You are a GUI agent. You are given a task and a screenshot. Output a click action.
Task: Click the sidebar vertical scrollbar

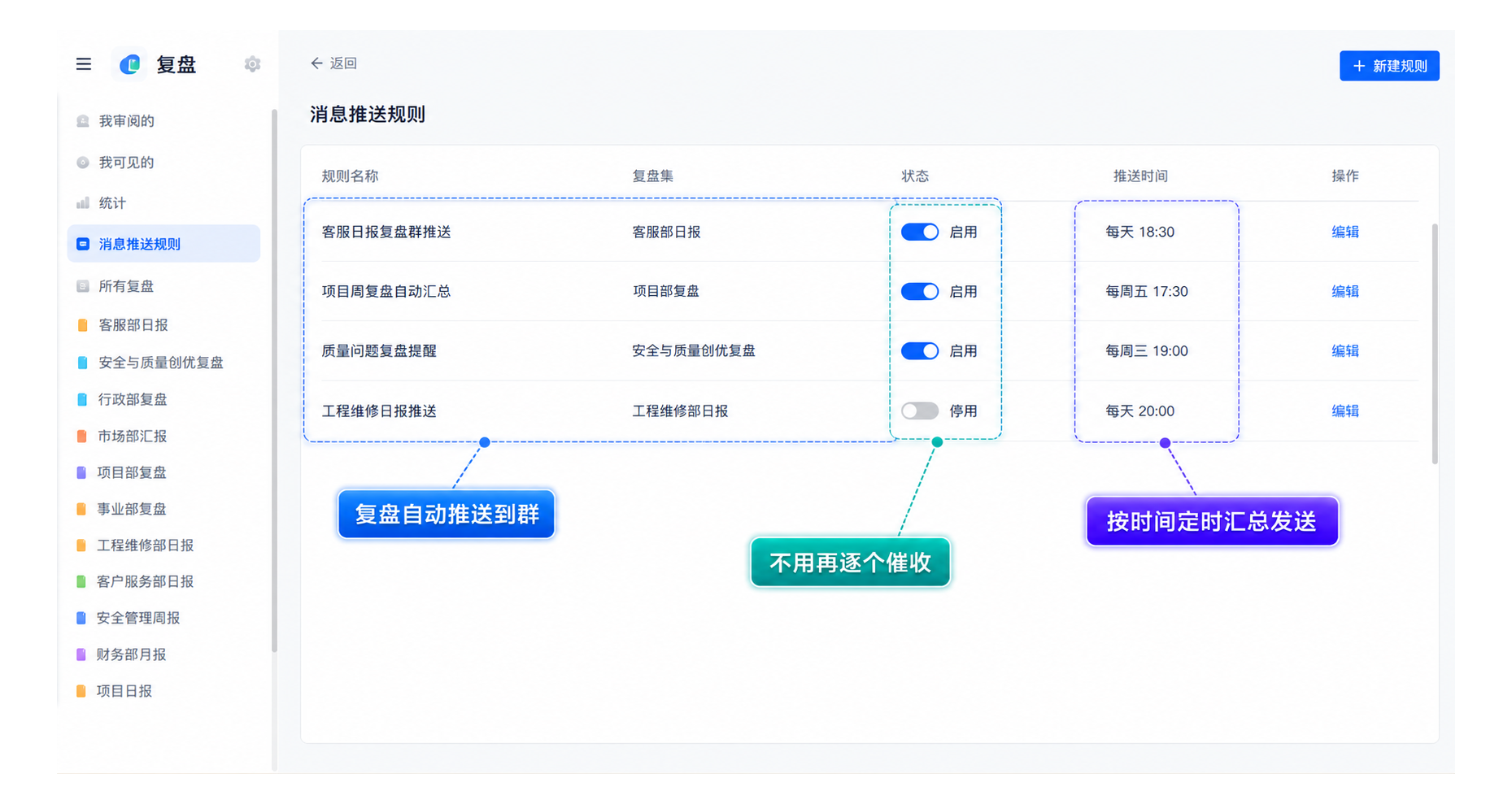pos(274,380)
